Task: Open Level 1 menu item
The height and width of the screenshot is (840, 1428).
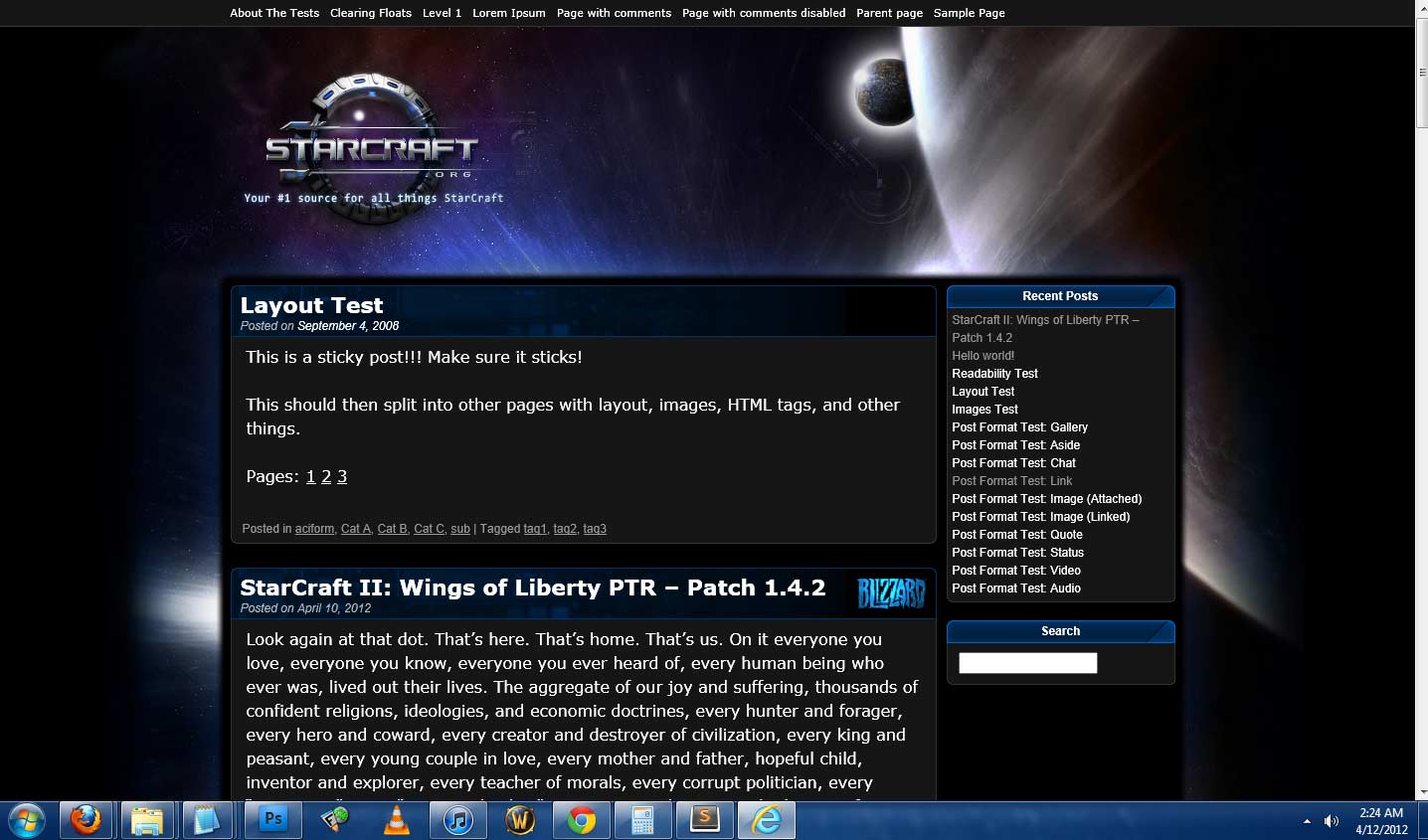Action: [442, 13]
